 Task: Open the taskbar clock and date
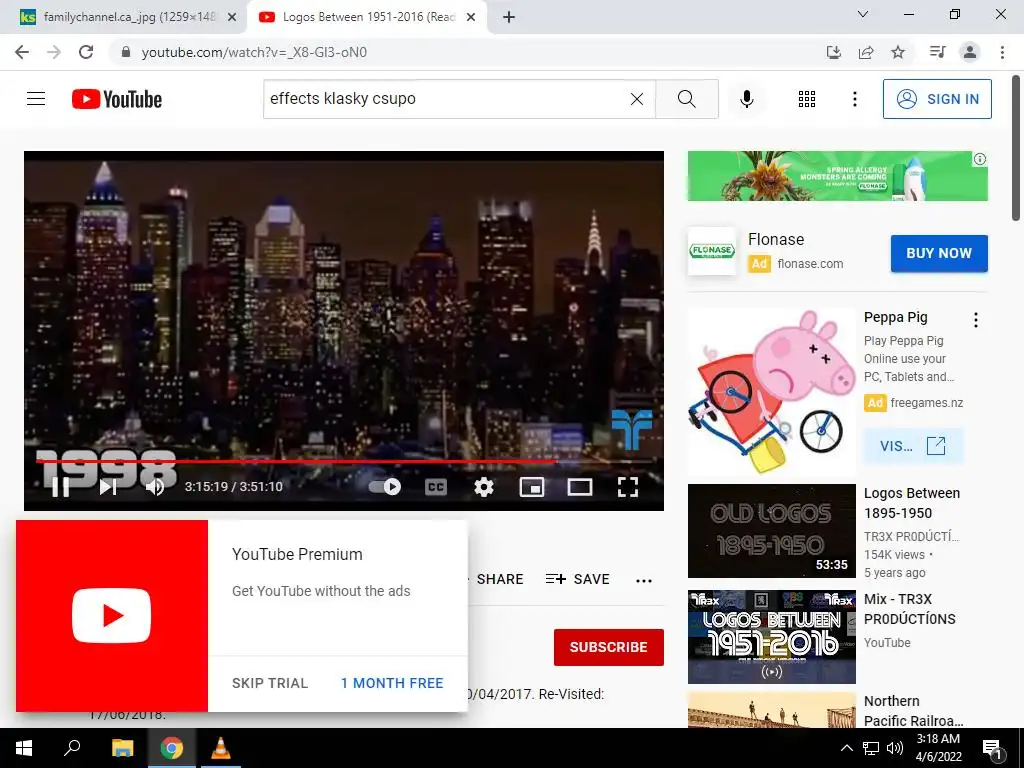coord(938,748)
